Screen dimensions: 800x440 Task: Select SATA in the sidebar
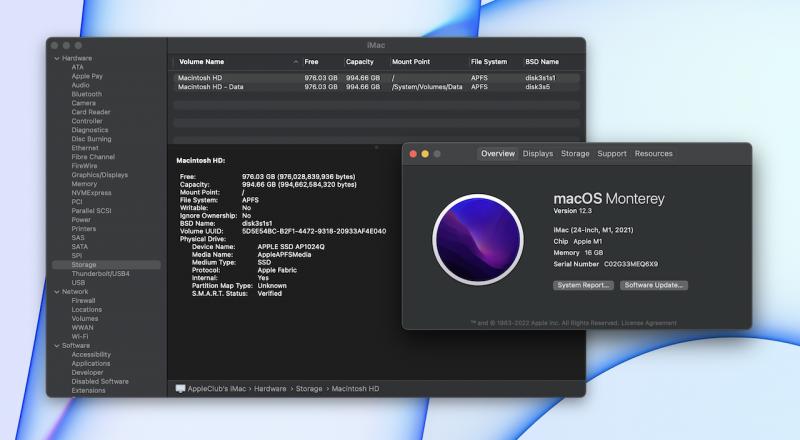pyautogui.click(x=80, y=247)
